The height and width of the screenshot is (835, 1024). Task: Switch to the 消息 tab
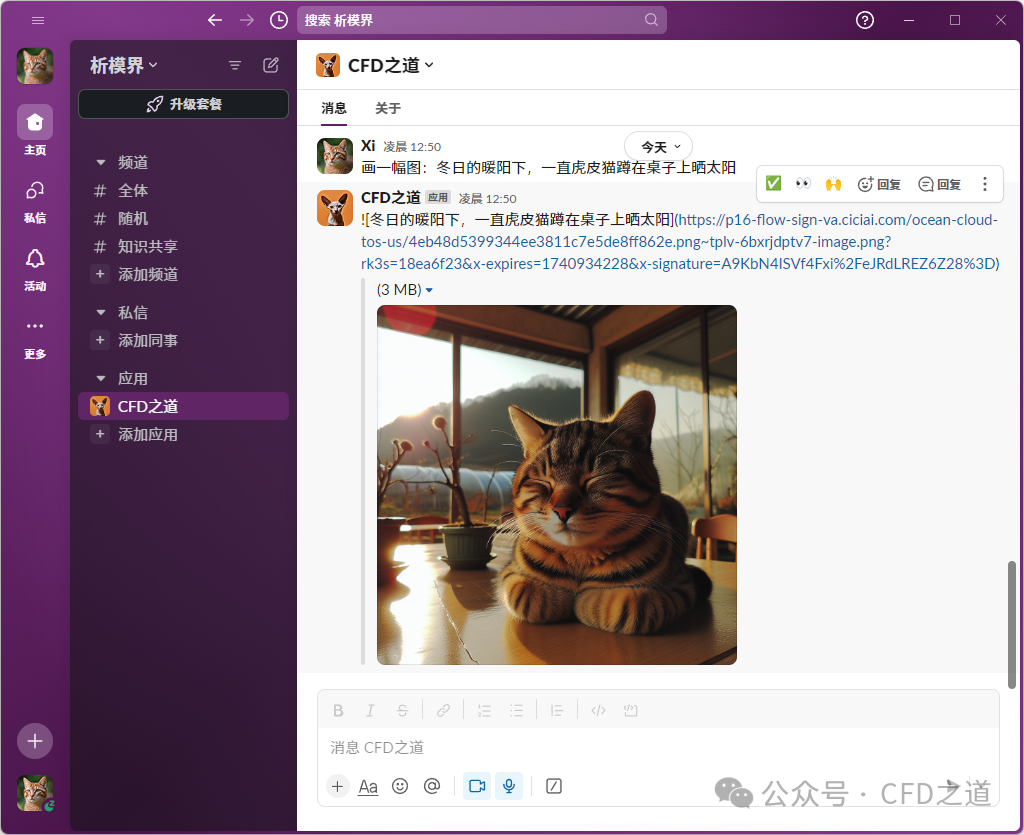(x=334, y=108)
